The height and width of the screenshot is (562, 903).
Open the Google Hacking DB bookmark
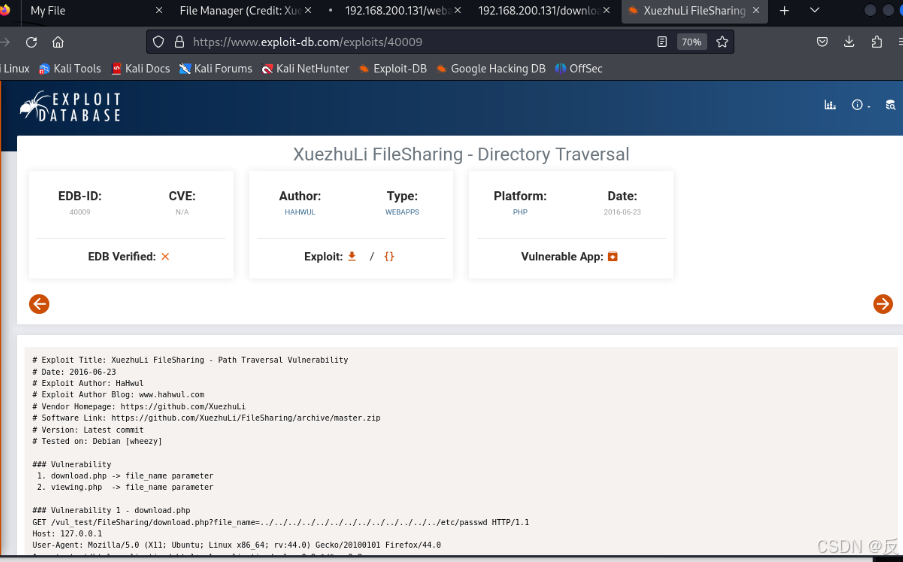point(491,69)
